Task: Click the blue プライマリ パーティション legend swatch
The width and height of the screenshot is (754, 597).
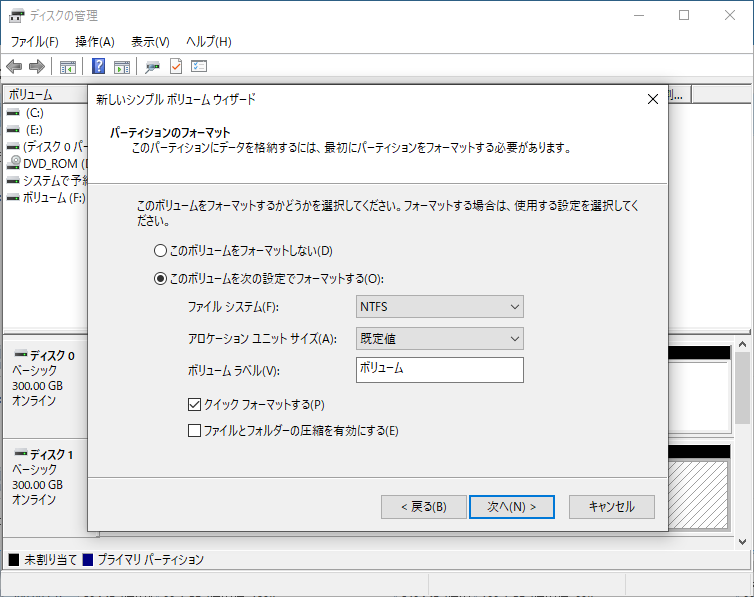Action: click(x=88, y=560)
